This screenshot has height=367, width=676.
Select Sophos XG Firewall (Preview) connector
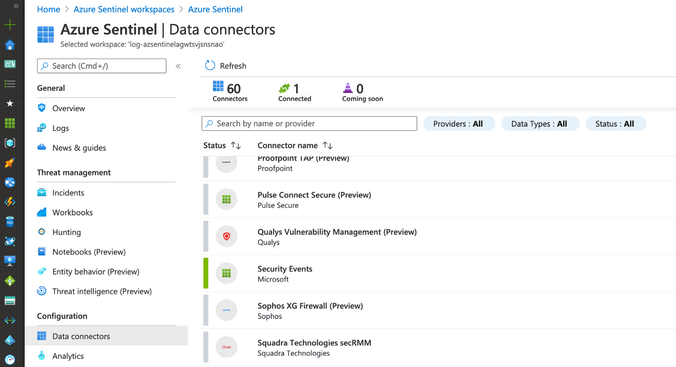click(310, 306)
